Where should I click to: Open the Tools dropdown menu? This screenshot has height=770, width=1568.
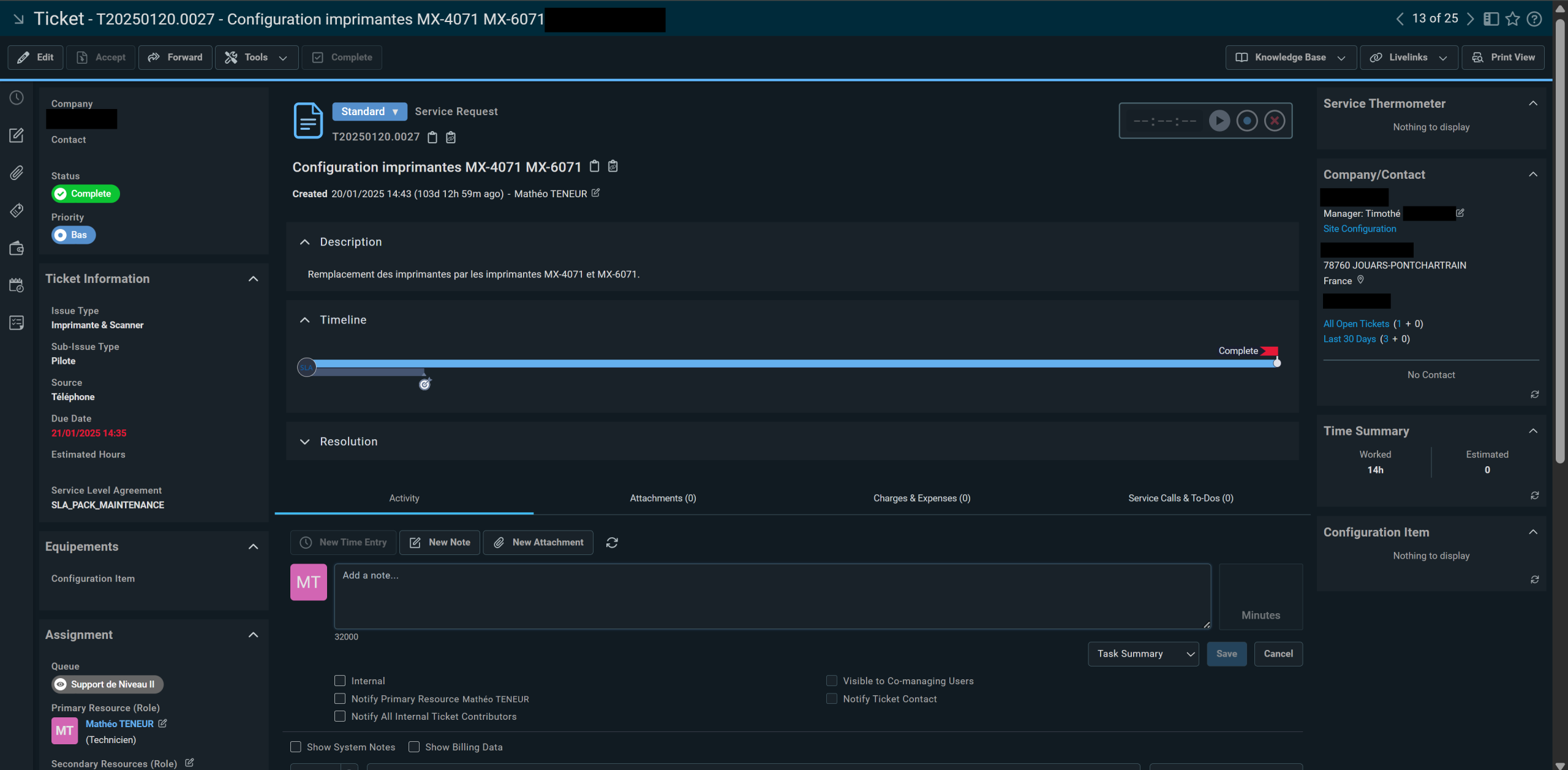tap(257, 58)
